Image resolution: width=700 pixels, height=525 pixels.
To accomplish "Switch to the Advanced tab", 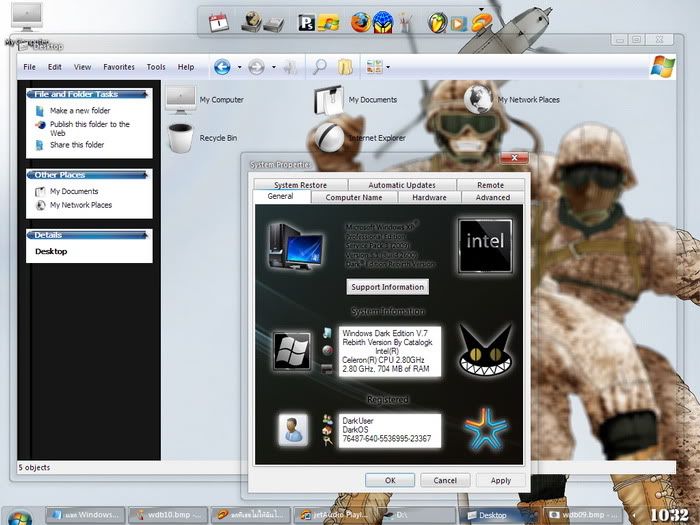I will (x=492, y=197).
